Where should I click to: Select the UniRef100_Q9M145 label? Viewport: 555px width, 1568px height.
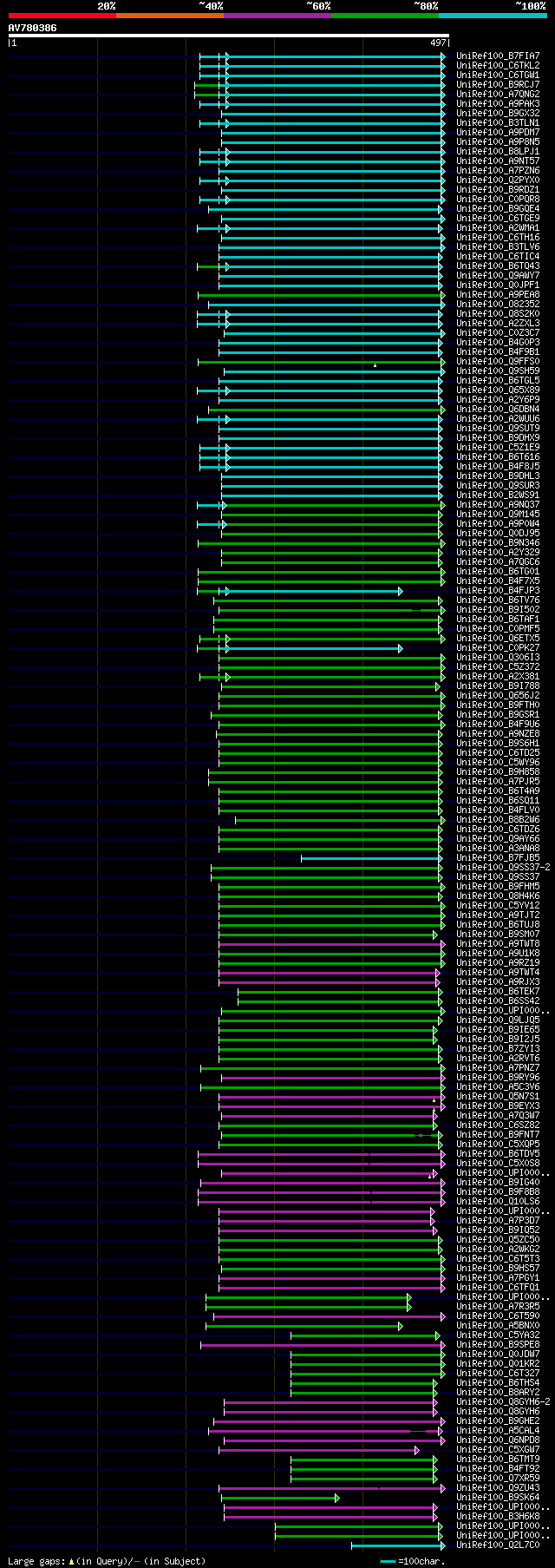click(498, 515)
